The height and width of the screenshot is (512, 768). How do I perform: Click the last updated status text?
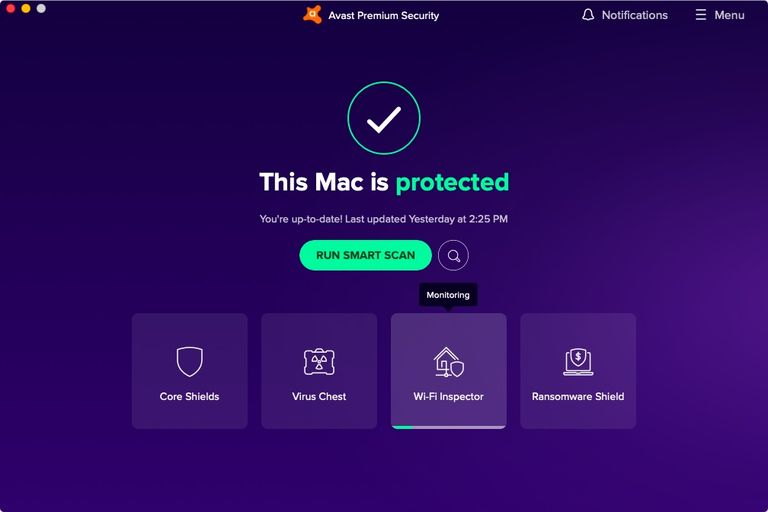point(384,219)
